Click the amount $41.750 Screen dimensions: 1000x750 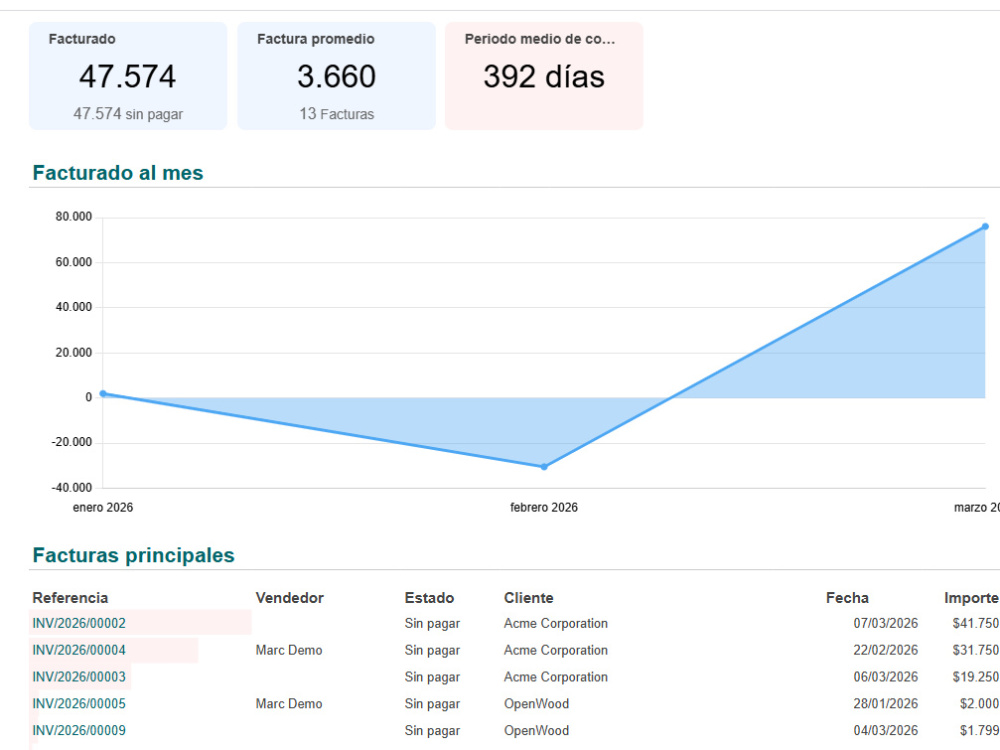coord(976,623)
